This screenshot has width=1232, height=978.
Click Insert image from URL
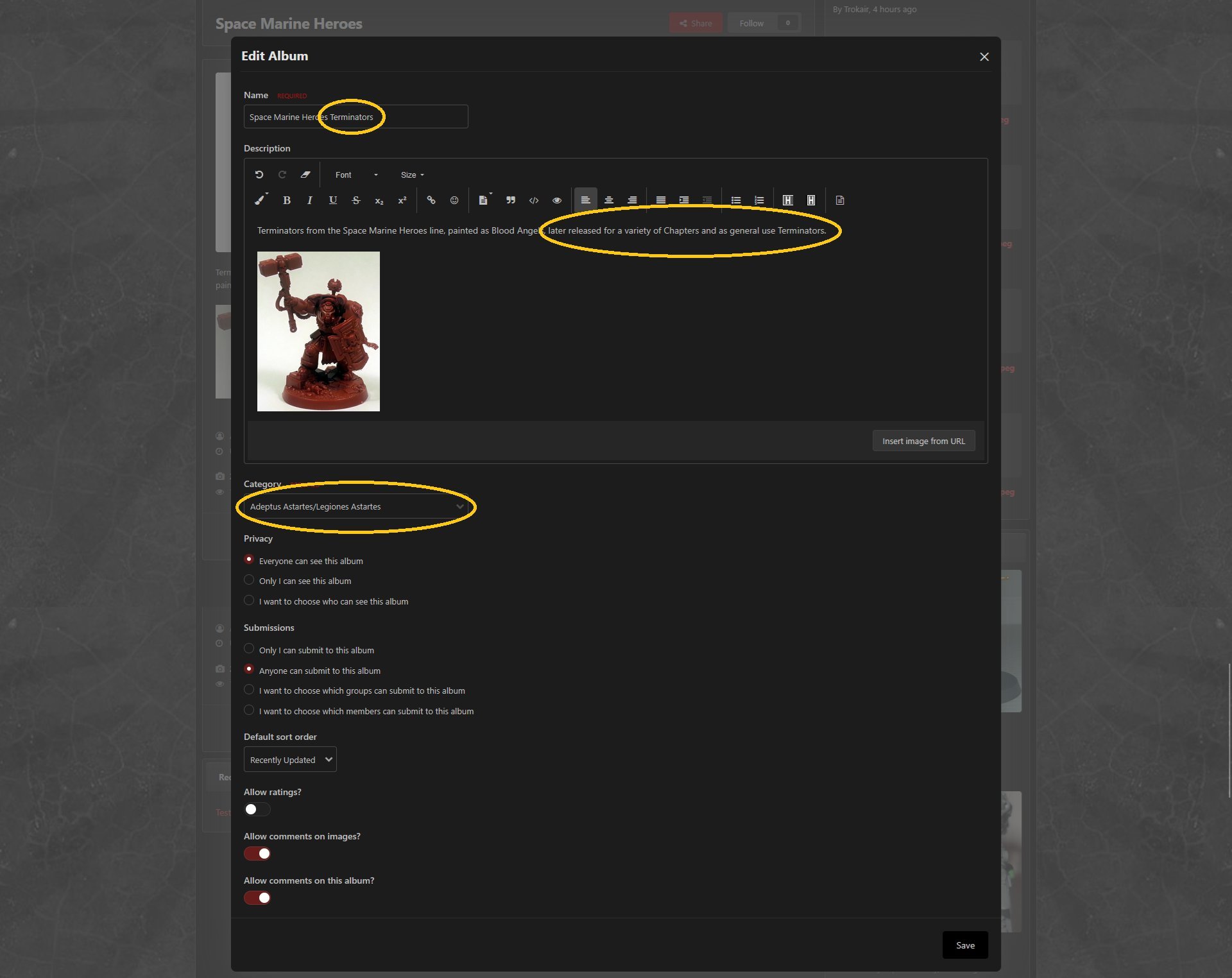point(923,441)
